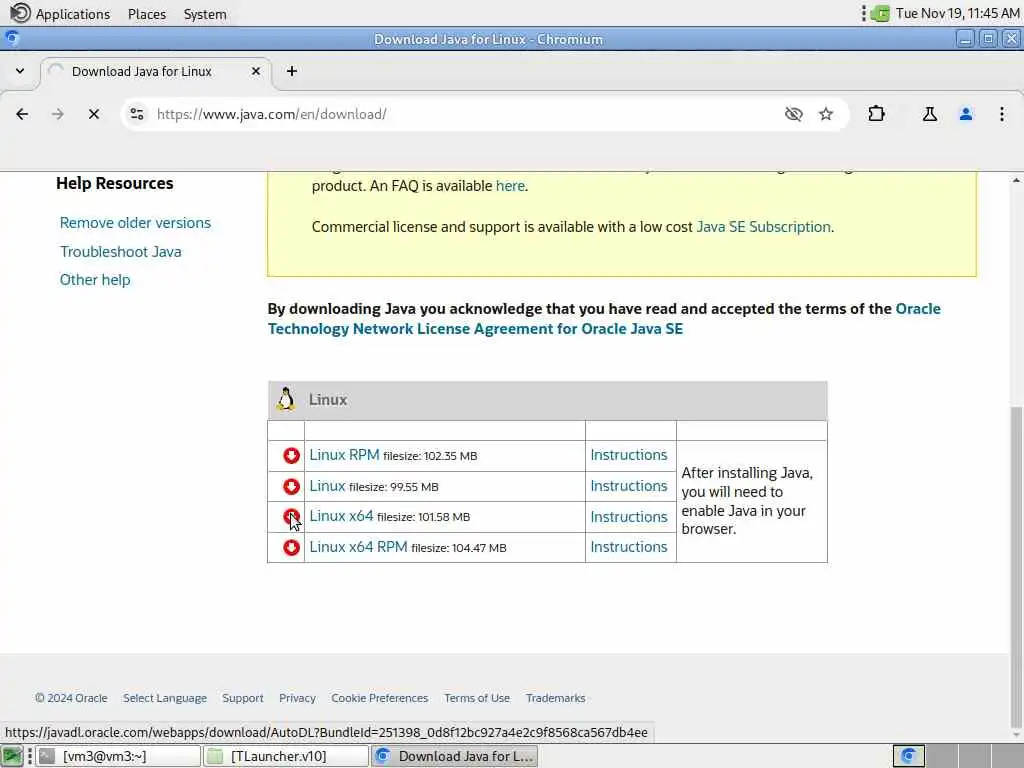This screenshot has width=1024, height=768.
Task: Click Select Language in footer
Action: click(165, 698)
